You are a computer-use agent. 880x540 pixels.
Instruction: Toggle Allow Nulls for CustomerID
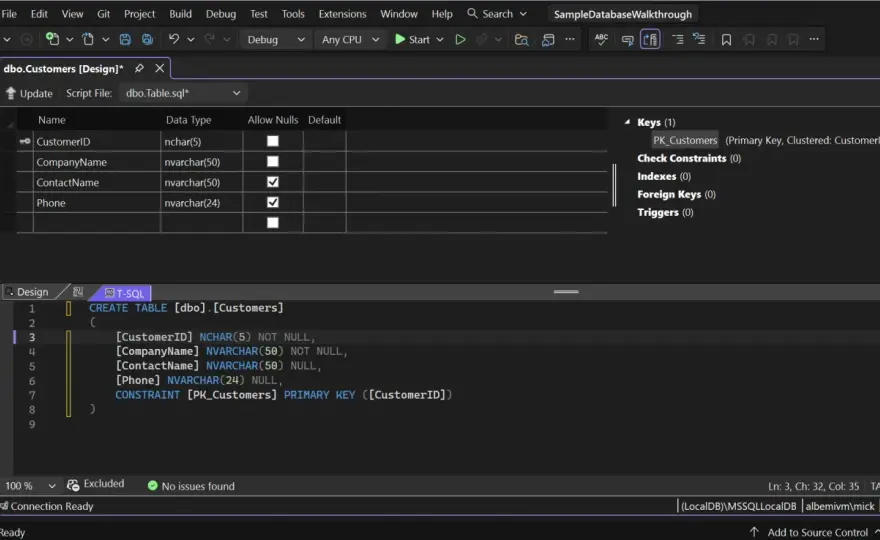pyautogui.click(x=273, y=141)
